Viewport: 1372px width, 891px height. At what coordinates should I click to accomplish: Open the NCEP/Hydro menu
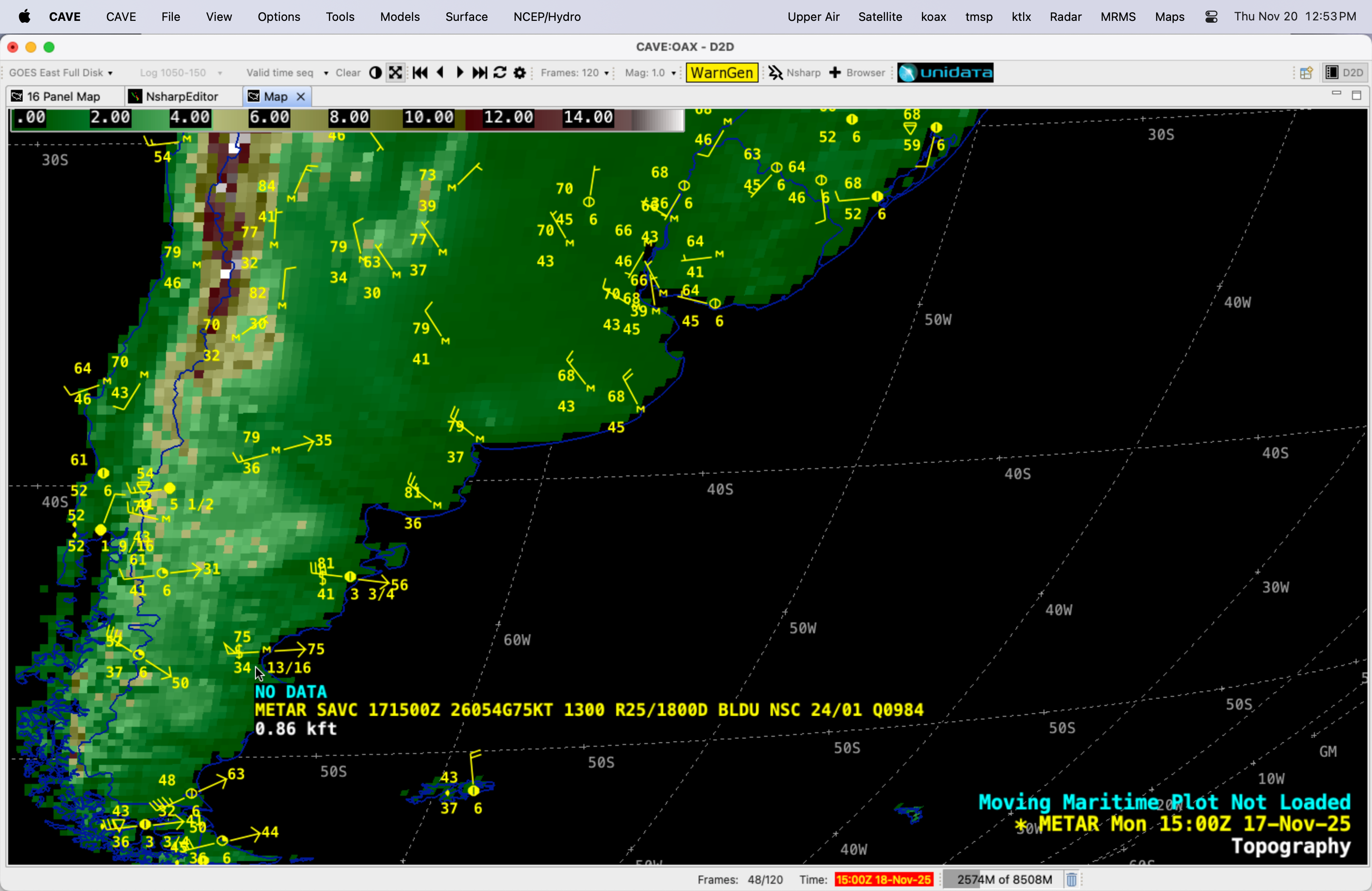(547, 17)
